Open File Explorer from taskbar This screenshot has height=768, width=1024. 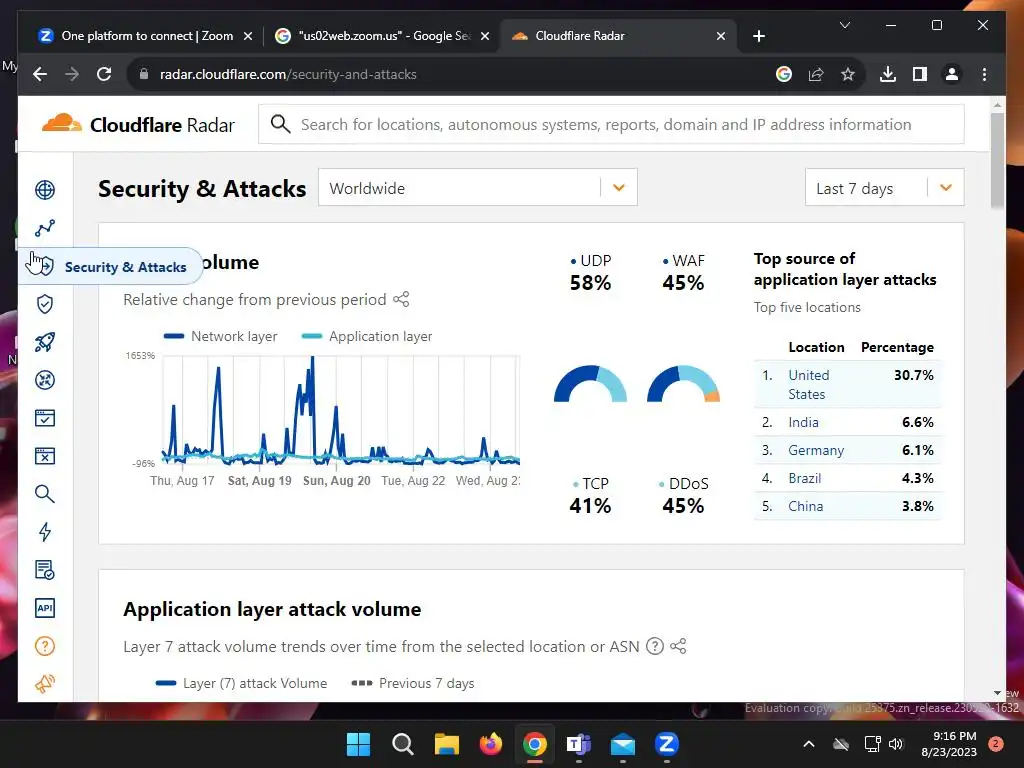(447, 744)
